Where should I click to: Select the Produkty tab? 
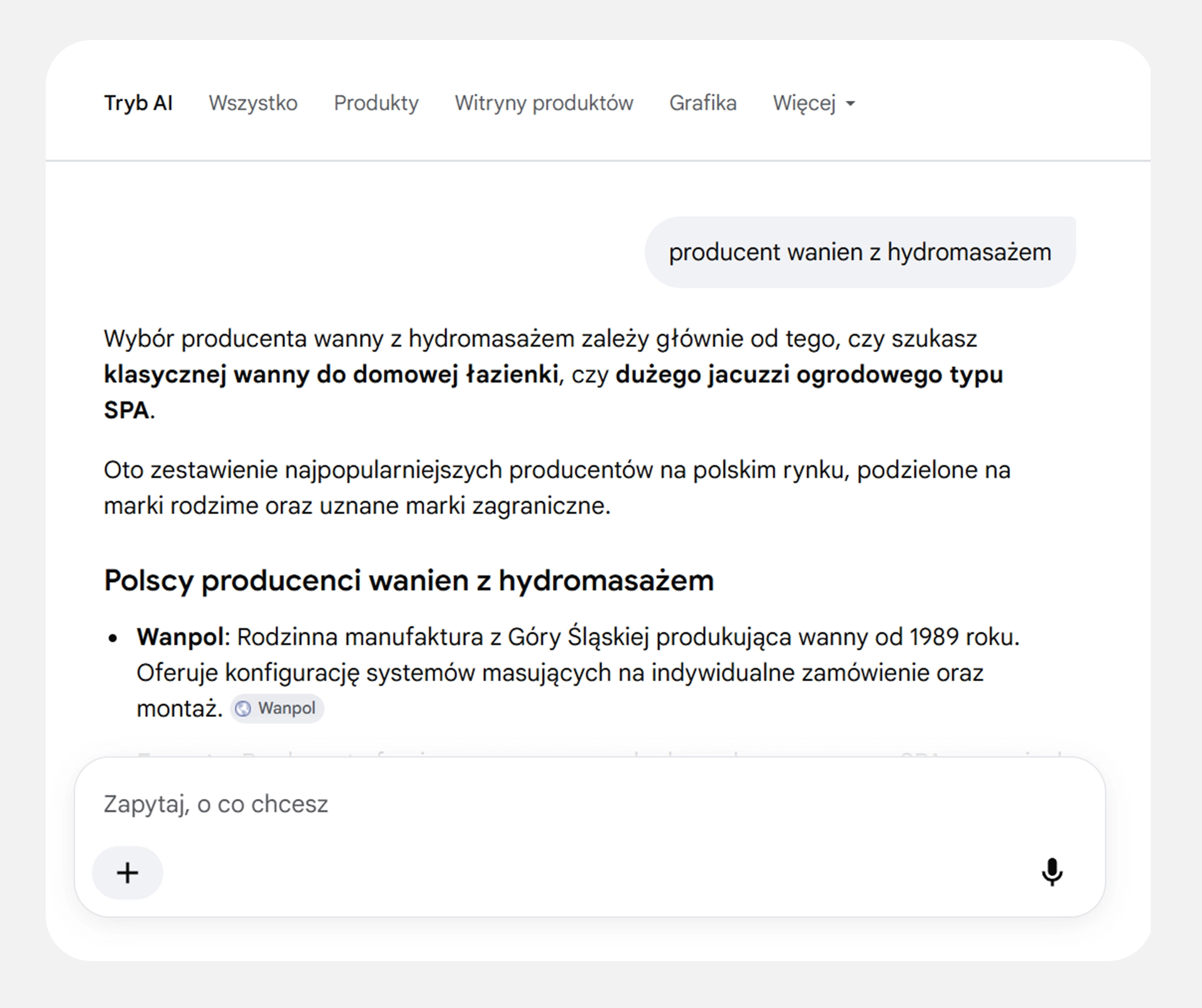pyautogui.click(x=376, y=103)
